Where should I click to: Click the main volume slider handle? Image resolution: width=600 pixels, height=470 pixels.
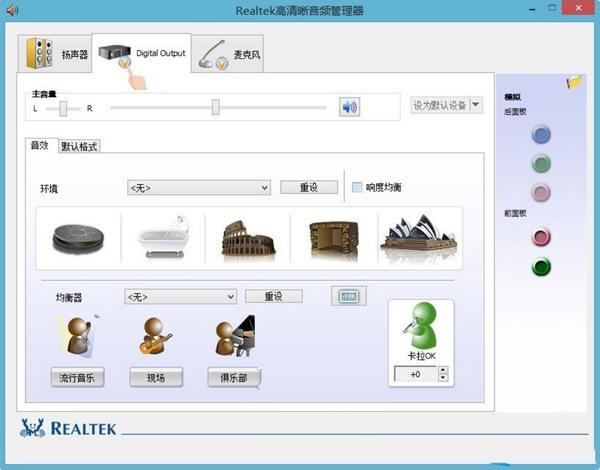215,107
